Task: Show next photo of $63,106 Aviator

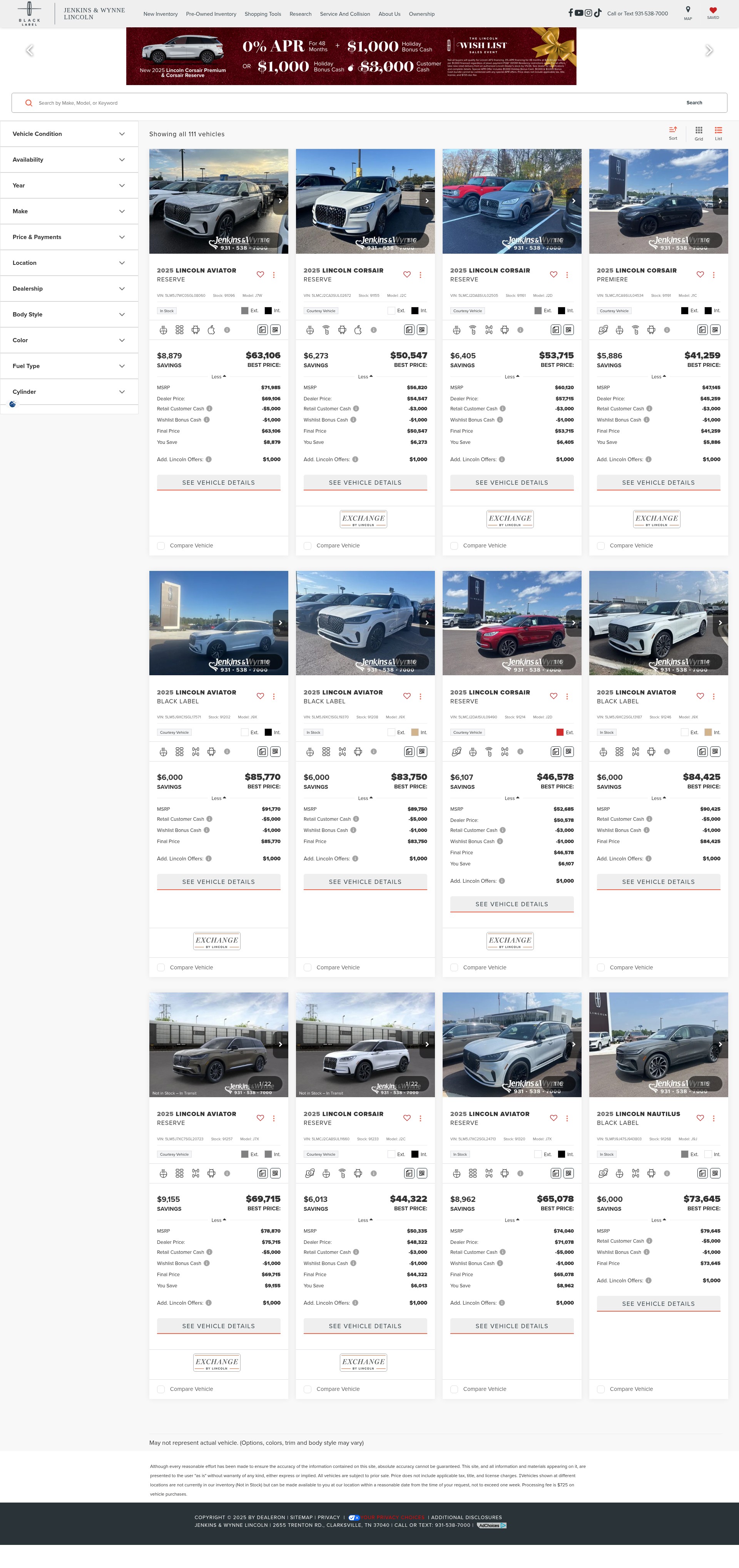Action: (x=281, y=201)
